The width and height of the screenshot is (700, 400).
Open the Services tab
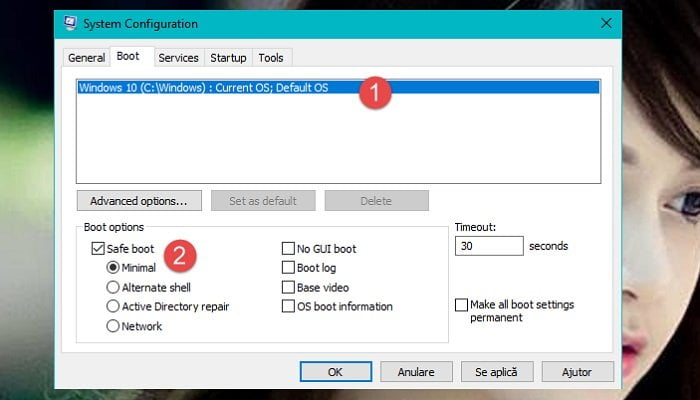[x=179, y=58]
